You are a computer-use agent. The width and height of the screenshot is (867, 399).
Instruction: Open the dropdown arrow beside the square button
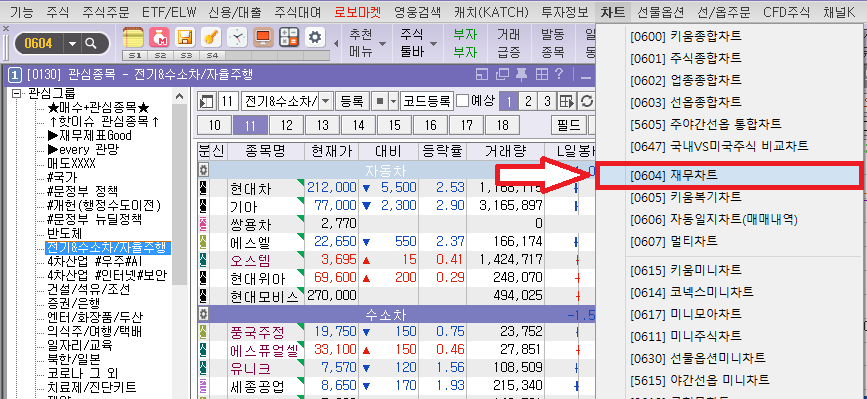394,101
